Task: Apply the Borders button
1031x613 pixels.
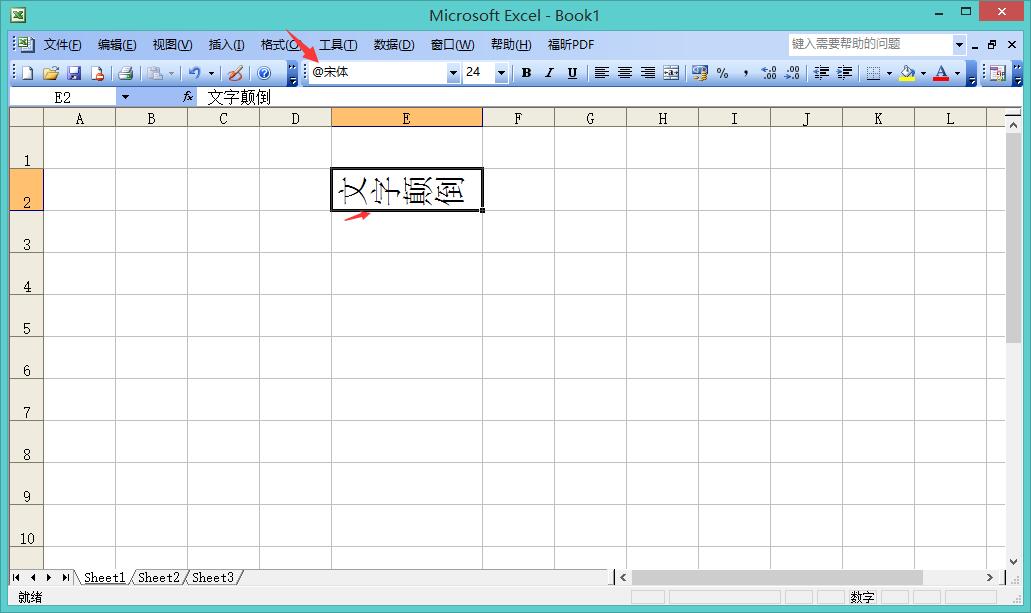Action: point(873,73)
